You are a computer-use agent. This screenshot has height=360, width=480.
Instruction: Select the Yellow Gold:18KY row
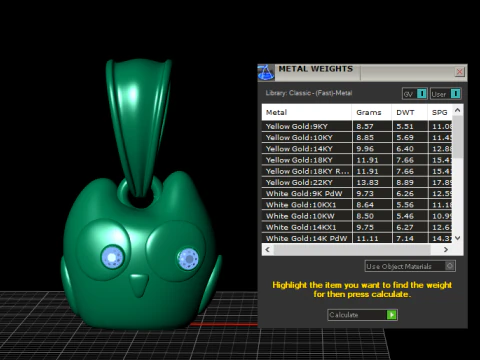coord(357,160)
